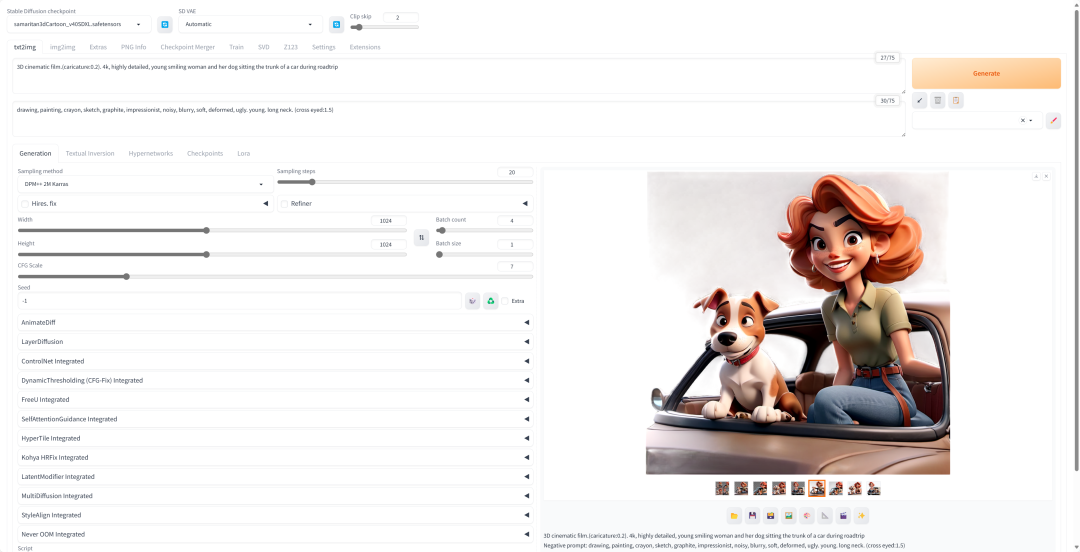
Task: Send image to SVD via clapperboard icon
Action: (843, 515)
